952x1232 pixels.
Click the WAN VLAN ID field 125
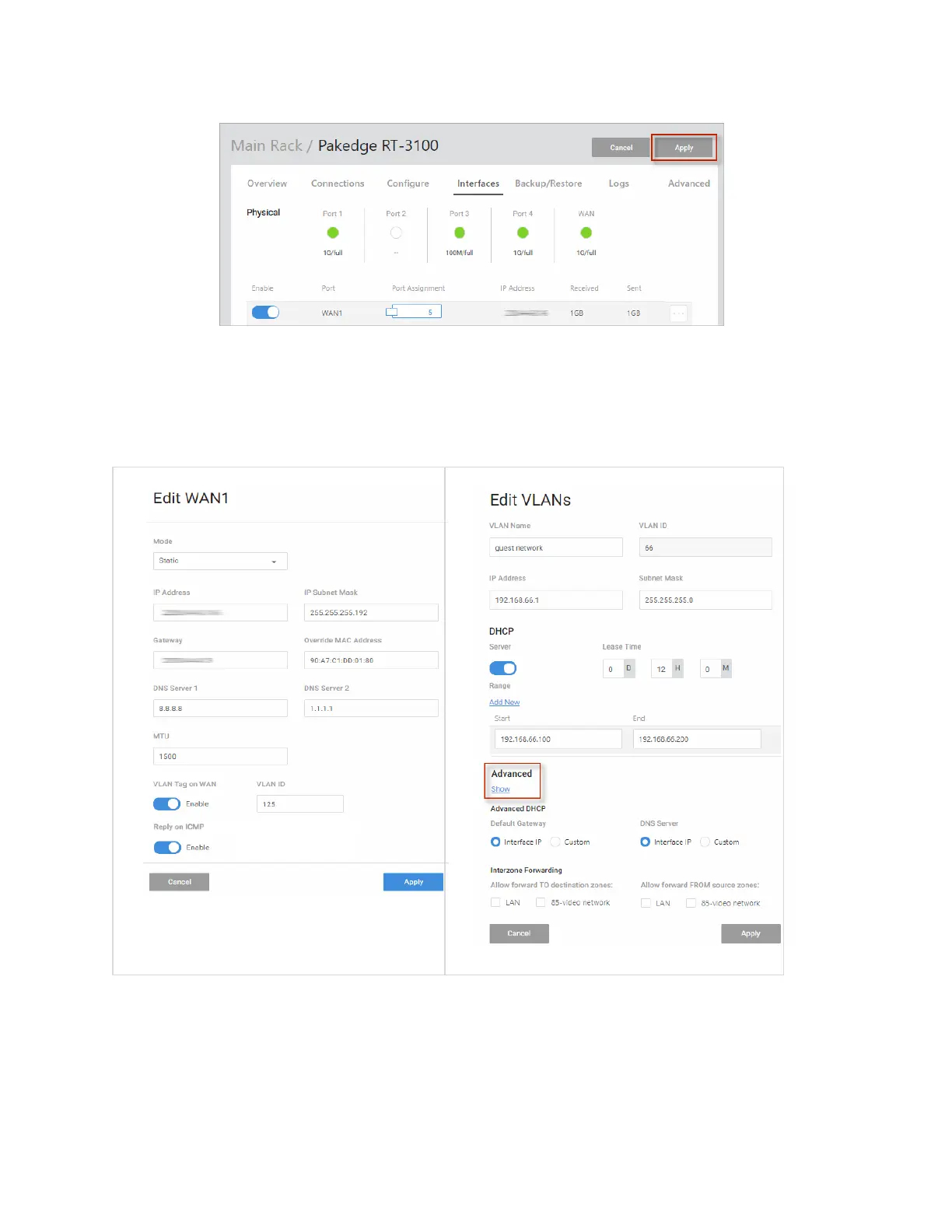point(299,804)
